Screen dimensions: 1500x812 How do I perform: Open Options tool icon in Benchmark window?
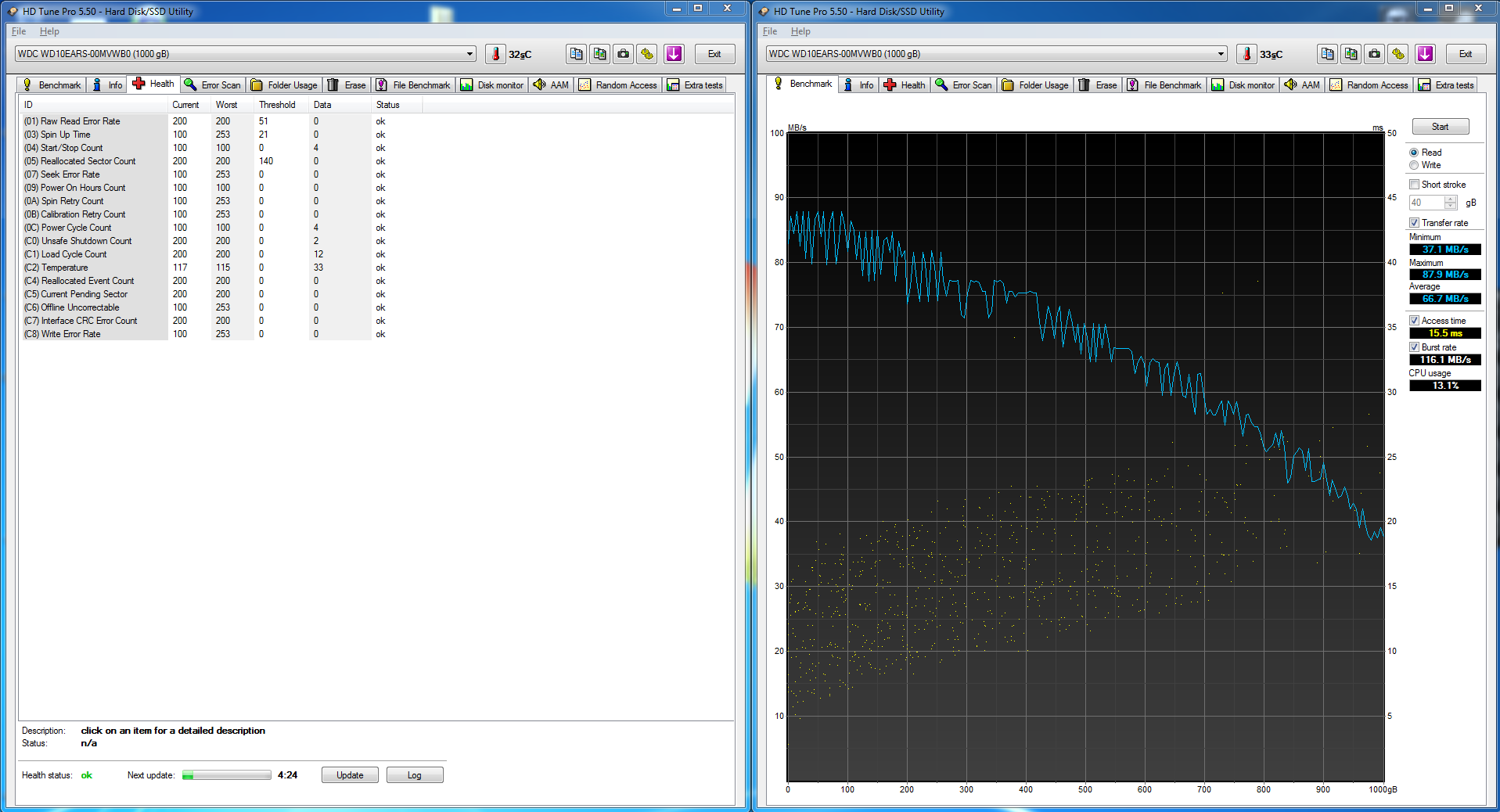point(1398,54)
